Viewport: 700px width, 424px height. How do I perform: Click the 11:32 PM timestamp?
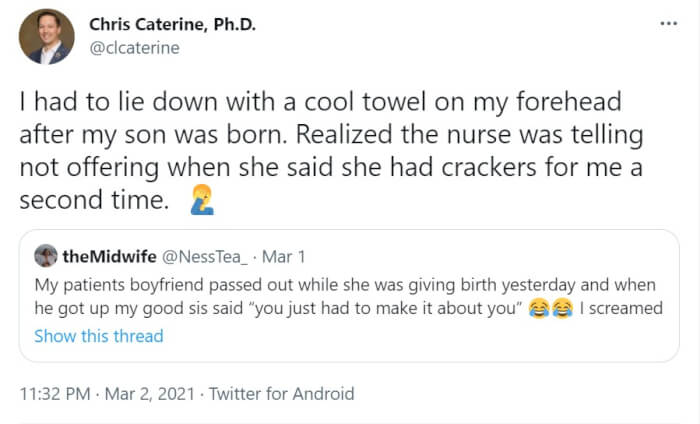pyautogui.click(x=55, y=393)
